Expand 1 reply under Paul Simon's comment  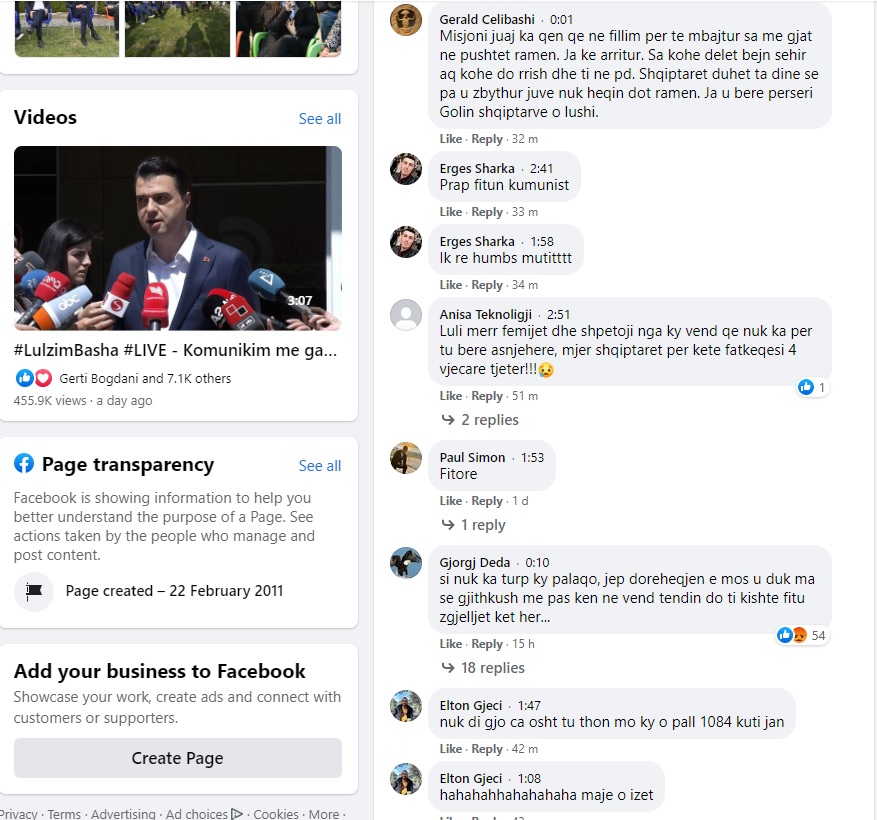coord(474,525)
